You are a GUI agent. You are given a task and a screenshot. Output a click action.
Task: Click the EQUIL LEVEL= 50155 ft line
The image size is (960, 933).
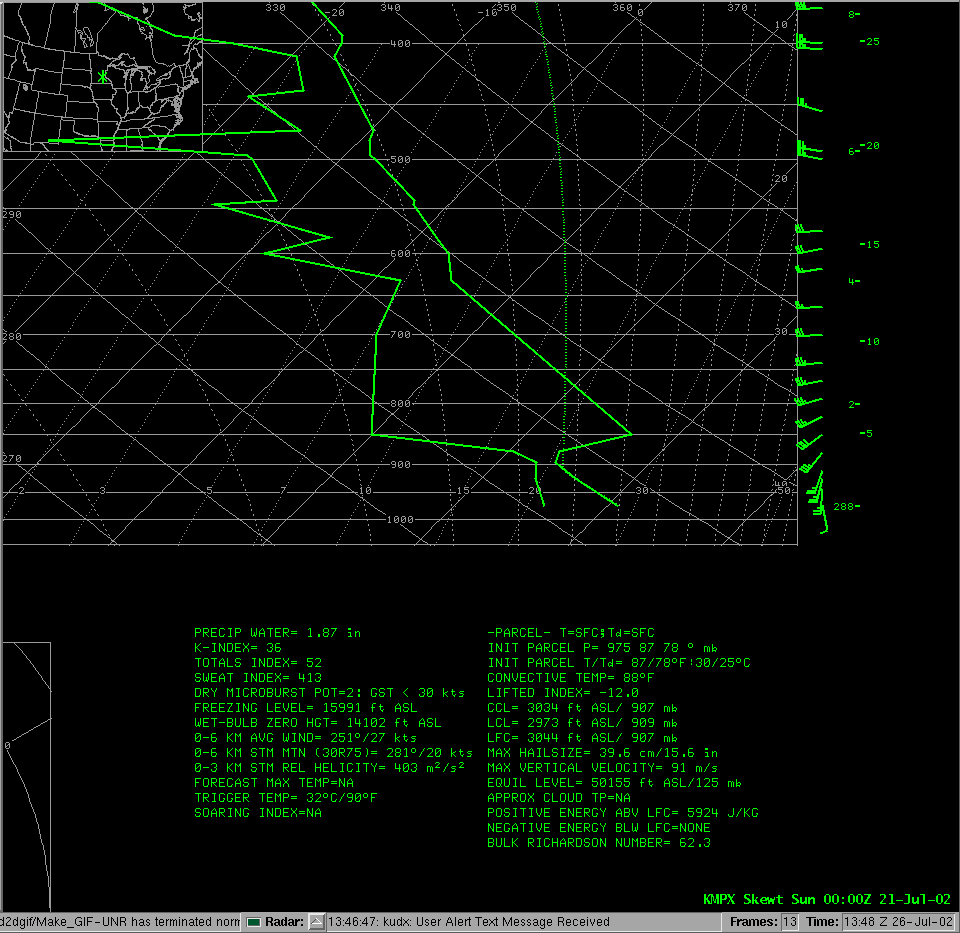click(x=614, y=783)
